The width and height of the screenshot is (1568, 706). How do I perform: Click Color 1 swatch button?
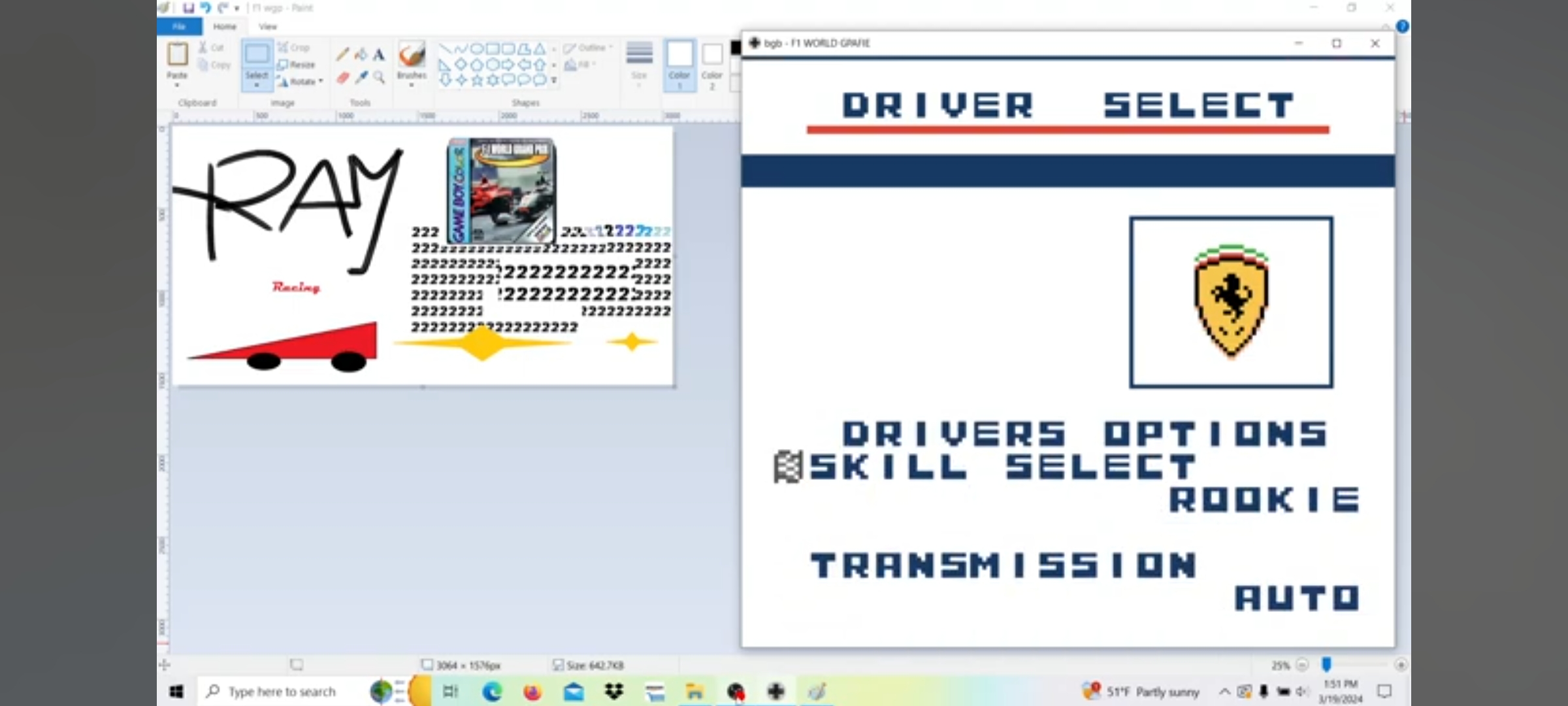coord(679,65)
